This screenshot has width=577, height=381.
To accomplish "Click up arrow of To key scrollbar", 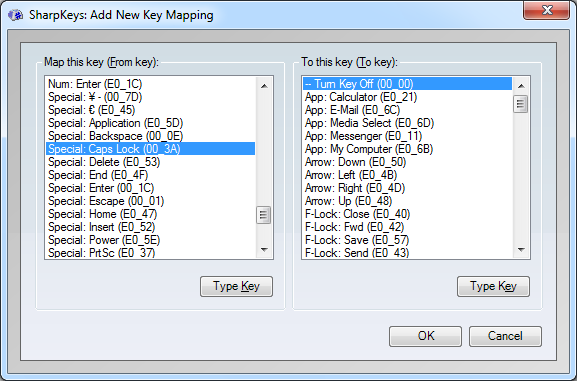I will click(521, 86).
